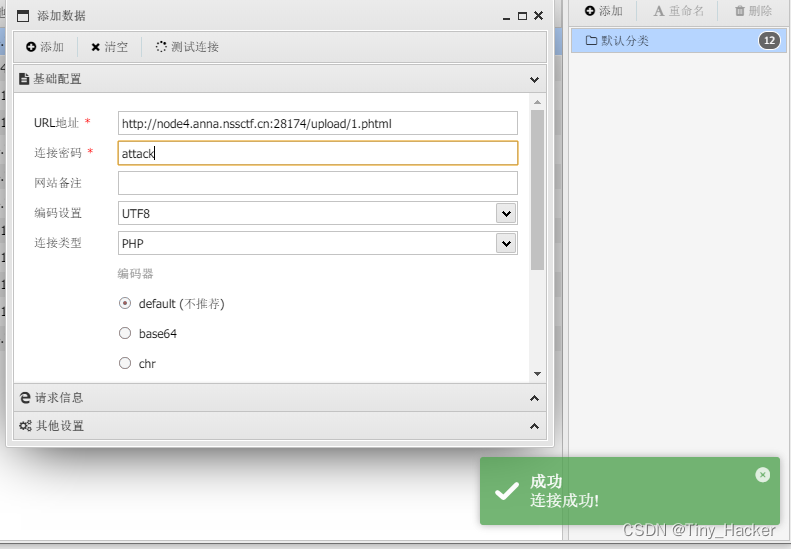The image size is (791, 549).
Task: Click the 请求信息 browser icon
Action: coord(25,398)
